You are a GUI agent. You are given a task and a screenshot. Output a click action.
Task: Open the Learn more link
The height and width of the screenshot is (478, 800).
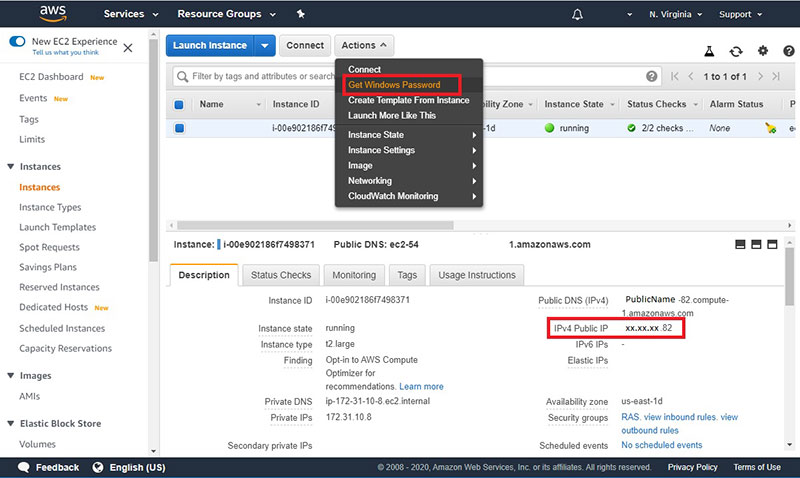[421, 386]
